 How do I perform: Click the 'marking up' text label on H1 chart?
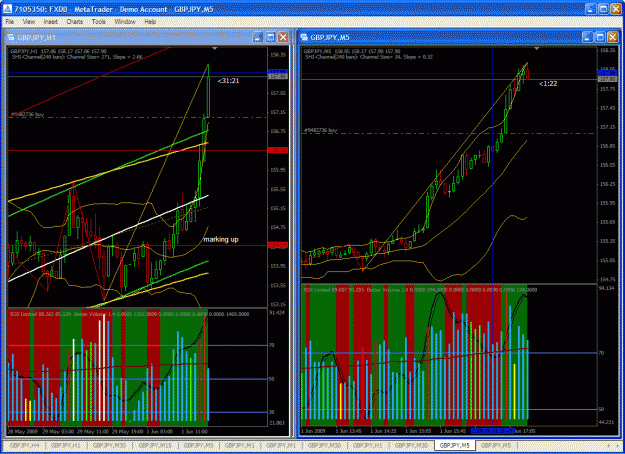click(x=221, y=240)
